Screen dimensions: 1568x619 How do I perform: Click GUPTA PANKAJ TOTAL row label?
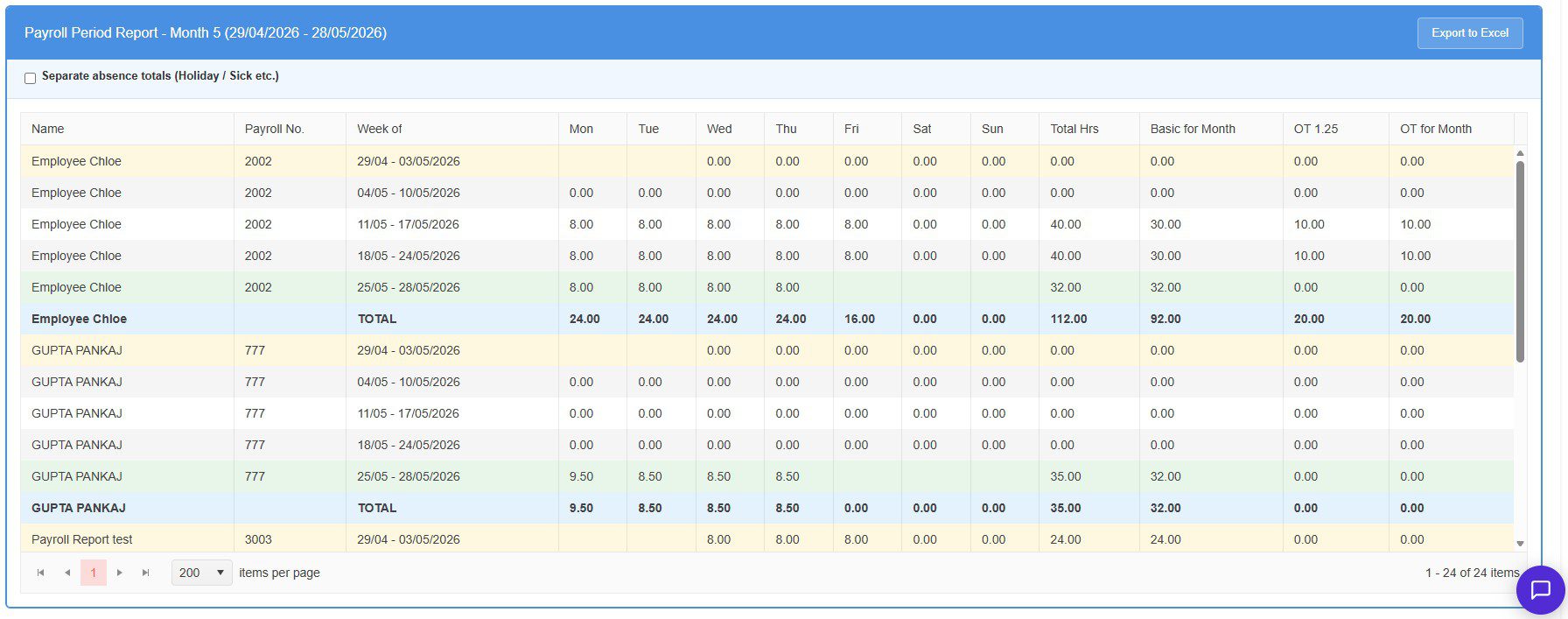point(377,508)
